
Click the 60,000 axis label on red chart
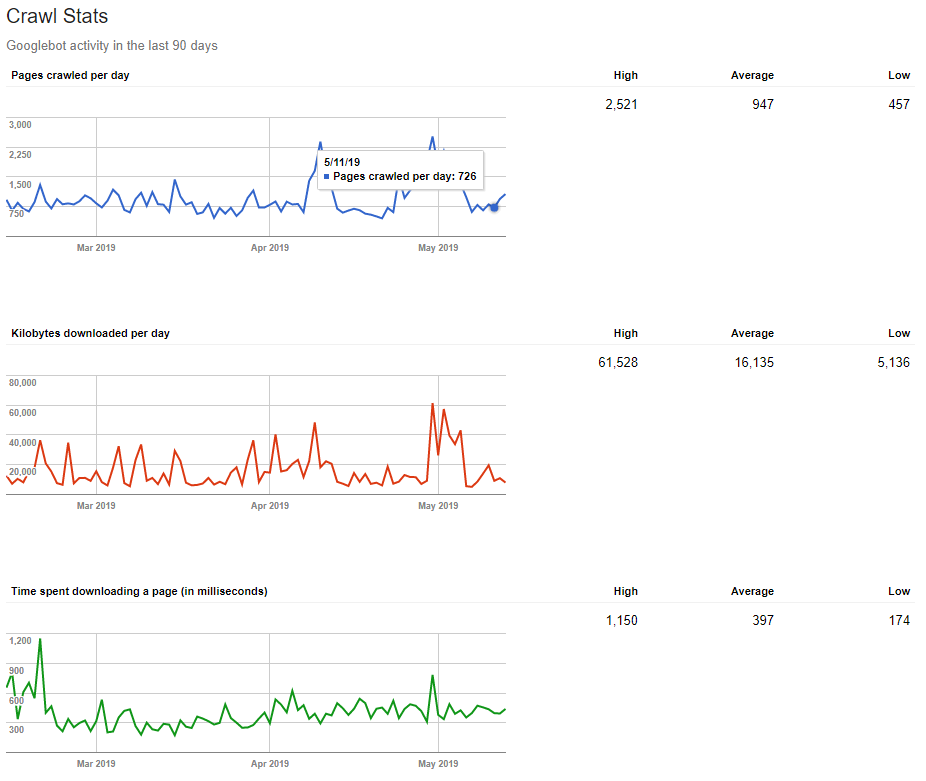tap(22, 412)
